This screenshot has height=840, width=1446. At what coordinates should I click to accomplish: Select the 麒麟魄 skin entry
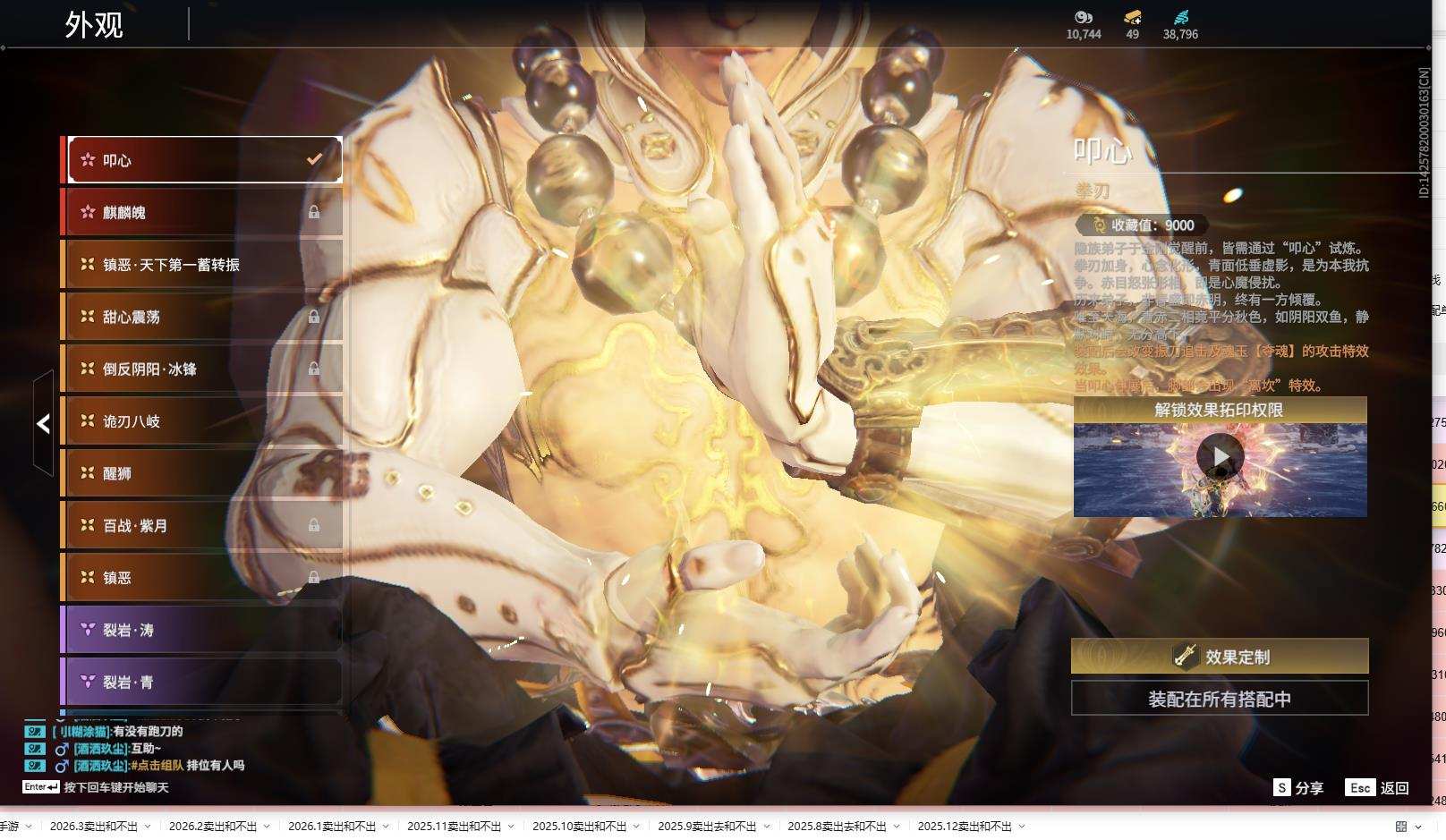[205, 212]
